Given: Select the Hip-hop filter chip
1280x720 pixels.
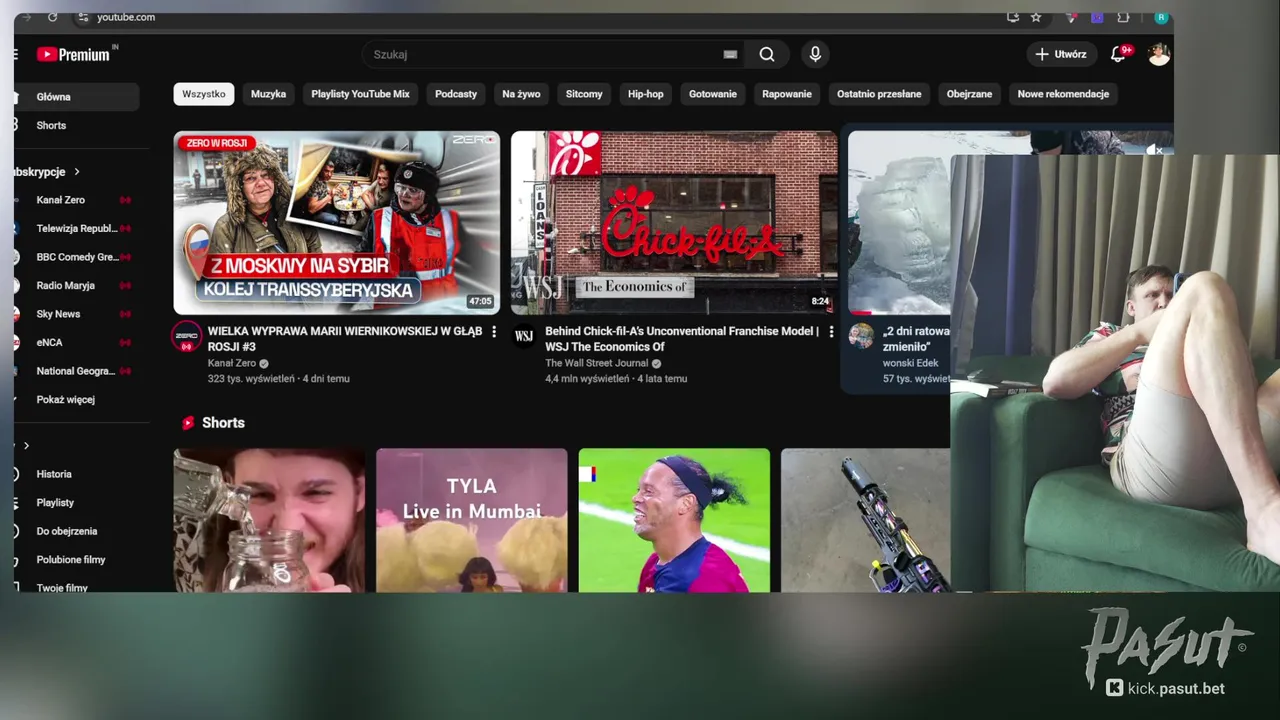Looking at the screenshot, I should (x=646, y=94).
